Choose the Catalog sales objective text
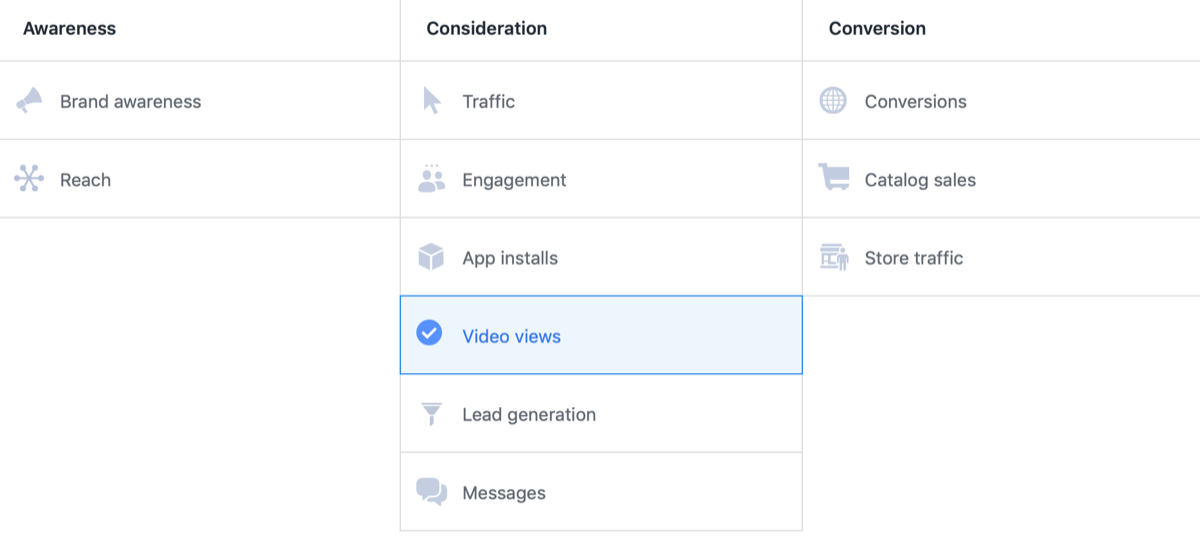The image size is (1200, 557). pos(920,180)
